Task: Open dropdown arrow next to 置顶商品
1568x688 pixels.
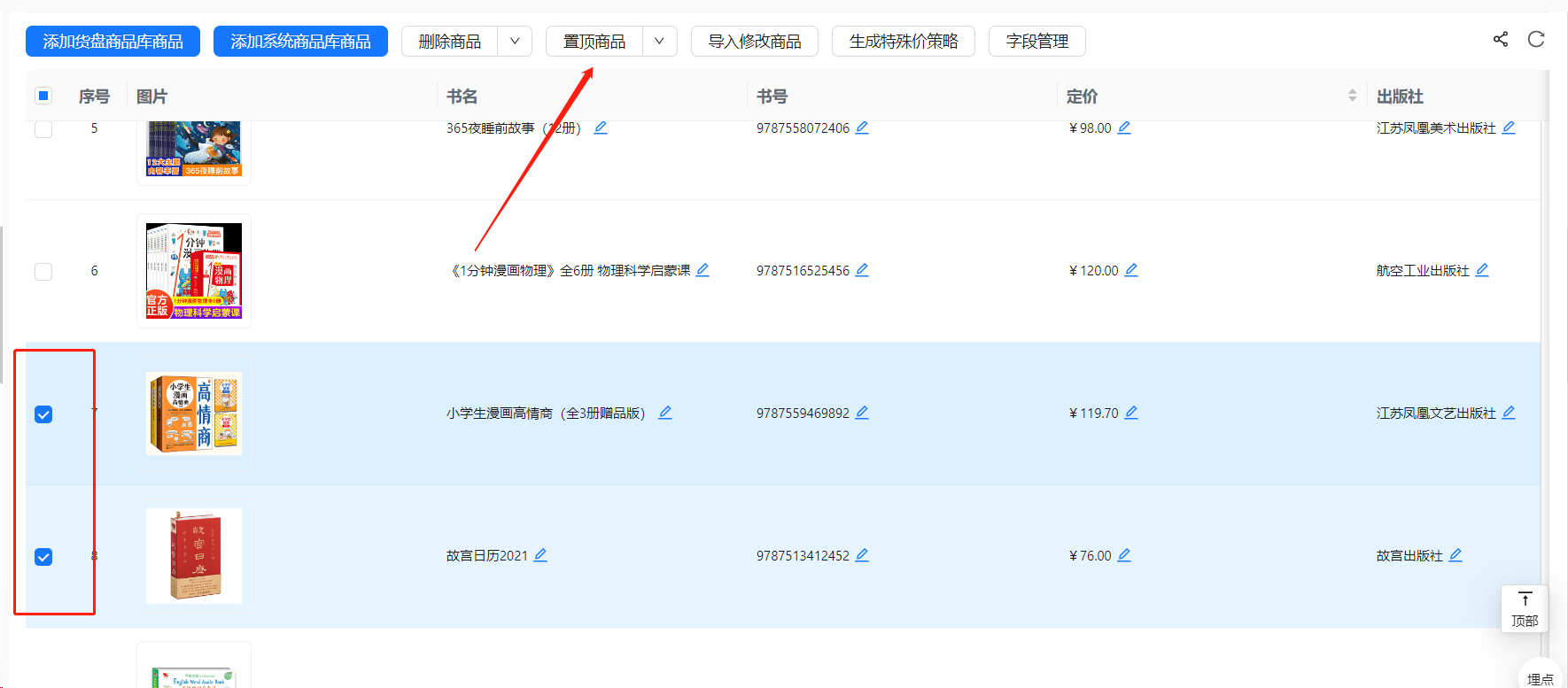Action: click(x=659, y=41)
